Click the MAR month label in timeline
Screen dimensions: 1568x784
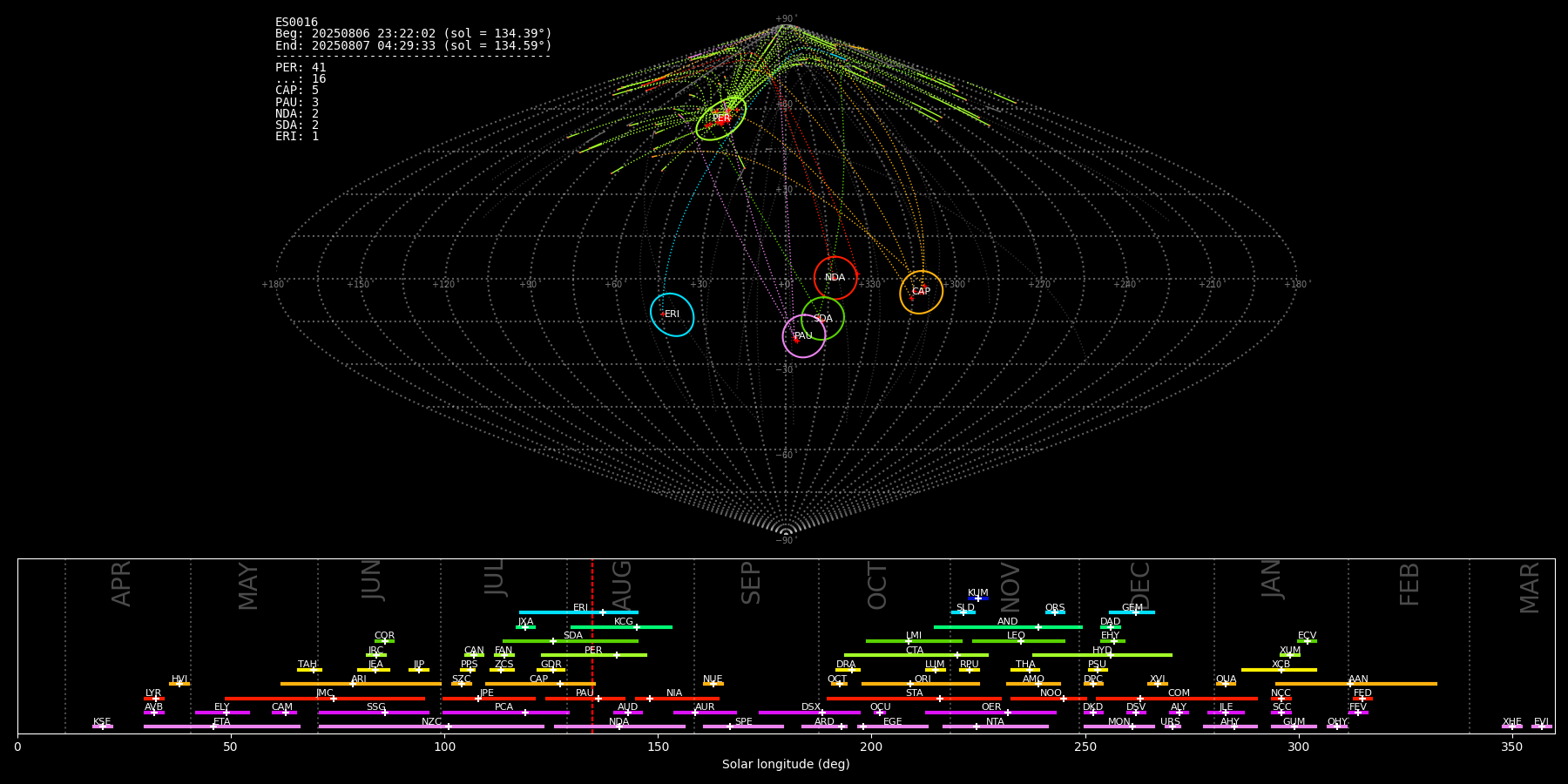tap(1530, 587)
